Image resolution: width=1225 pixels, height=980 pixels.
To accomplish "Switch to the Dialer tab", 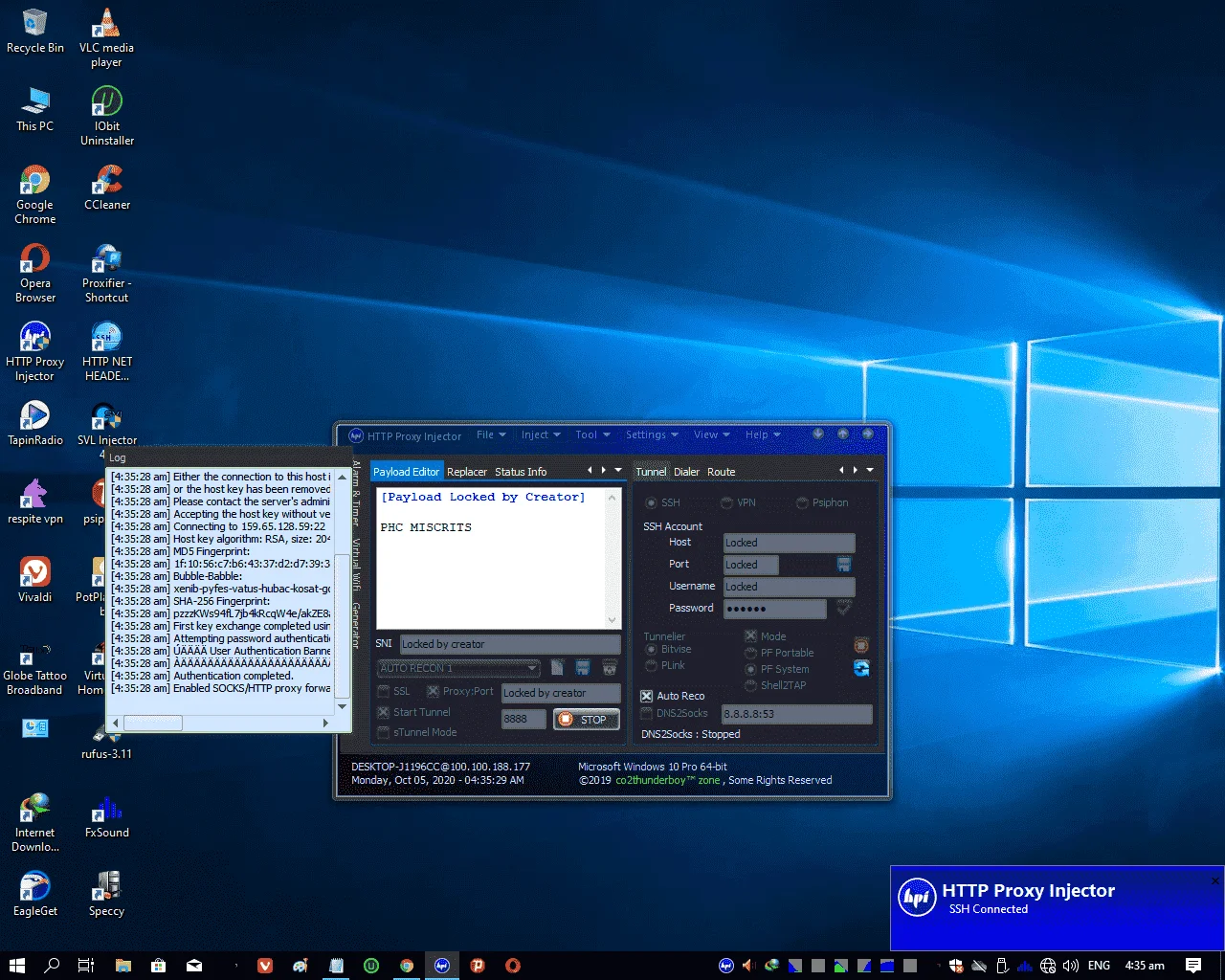I will 686,472.
